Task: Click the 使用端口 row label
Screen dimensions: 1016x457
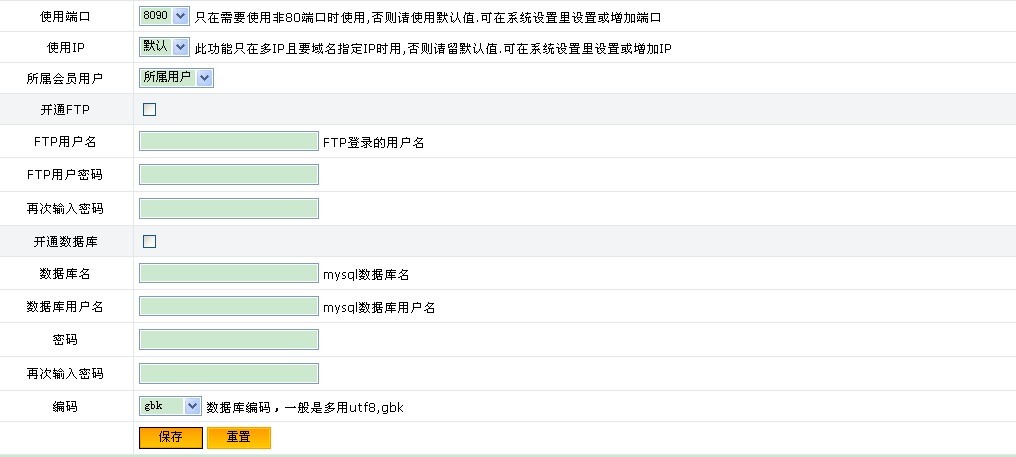Action: (x=65, y=17)
